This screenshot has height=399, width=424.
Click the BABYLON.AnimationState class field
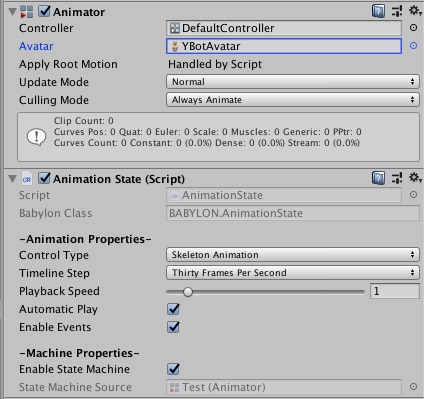pos(293,213)
